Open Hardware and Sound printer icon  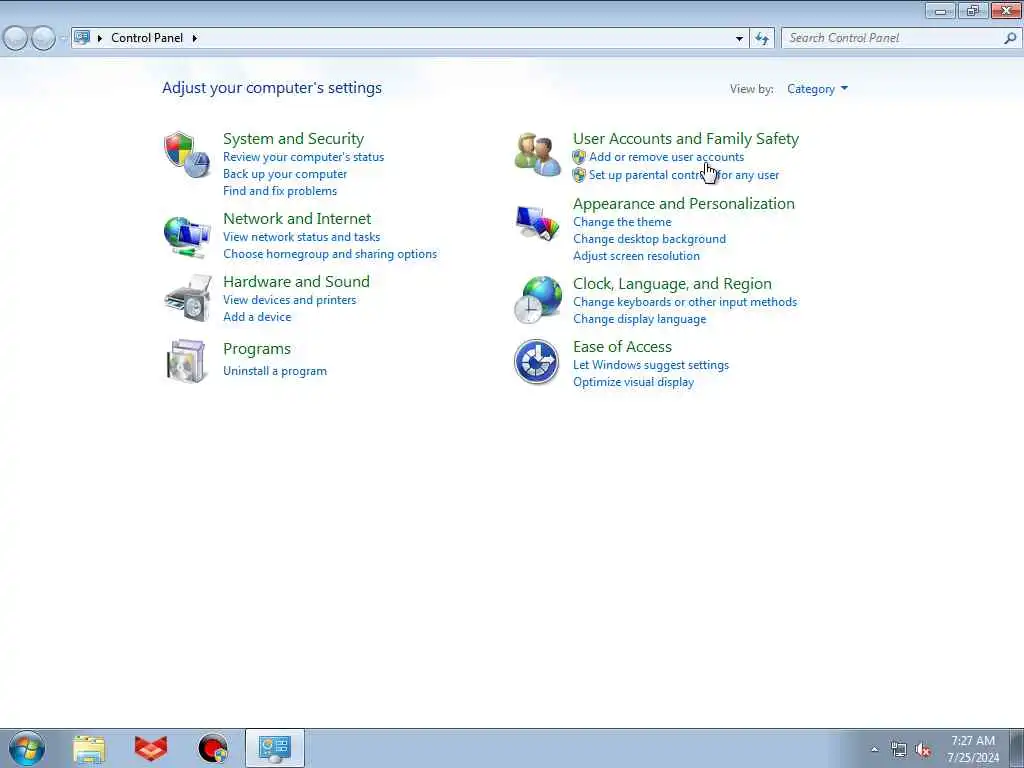(188, 298)
